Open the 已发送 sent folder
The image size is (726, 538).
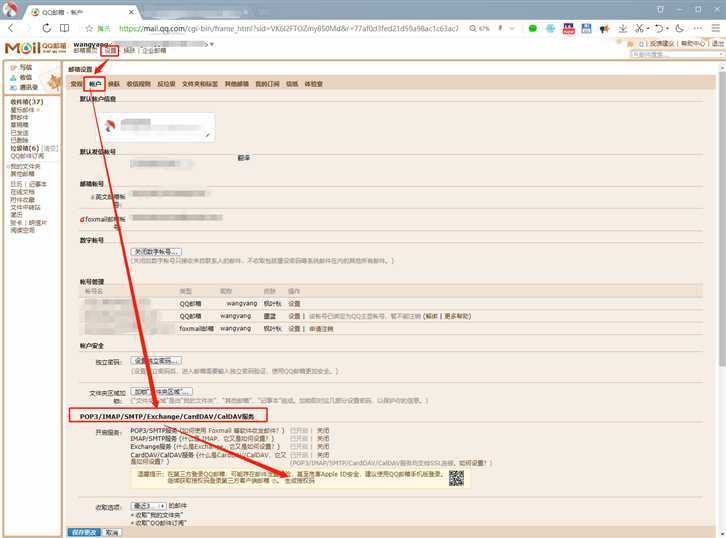tap(19, 132)
